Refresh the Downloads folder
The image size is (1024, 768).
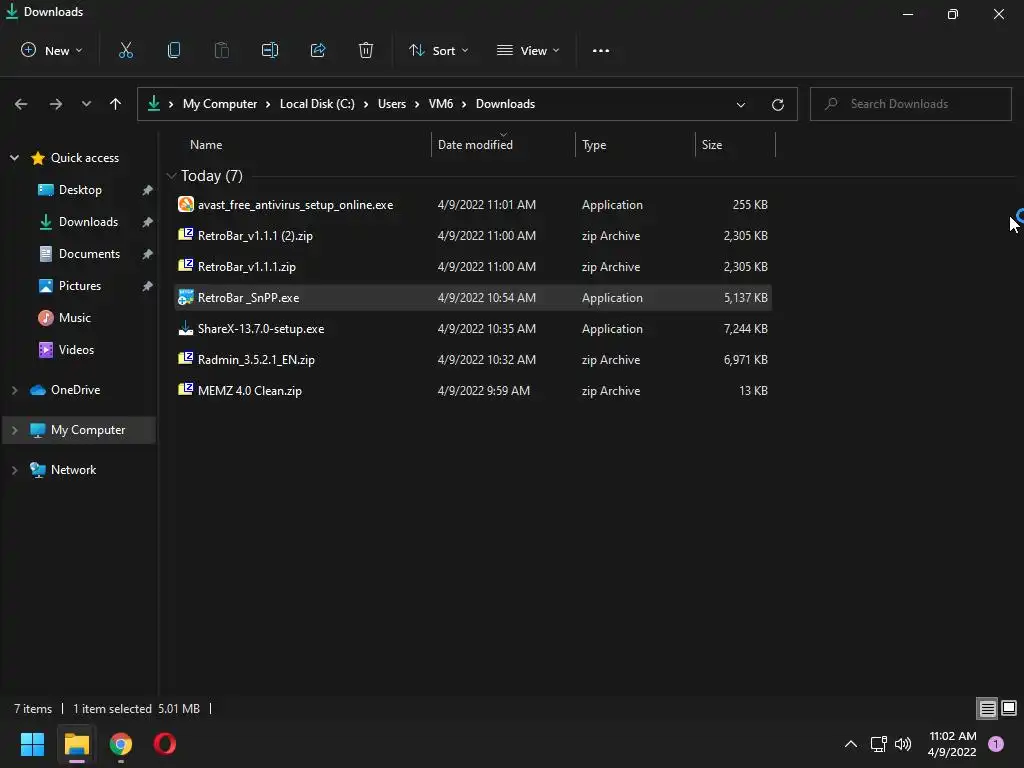click(778, 104)
